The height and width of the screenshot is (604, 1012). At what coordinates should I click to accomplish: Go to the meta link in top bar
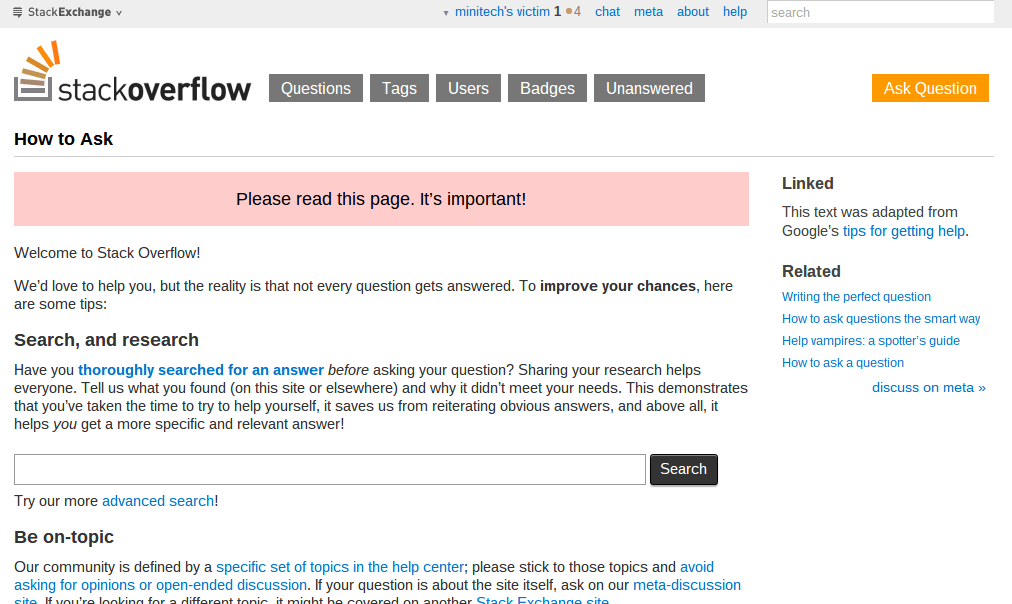point(648,12)
